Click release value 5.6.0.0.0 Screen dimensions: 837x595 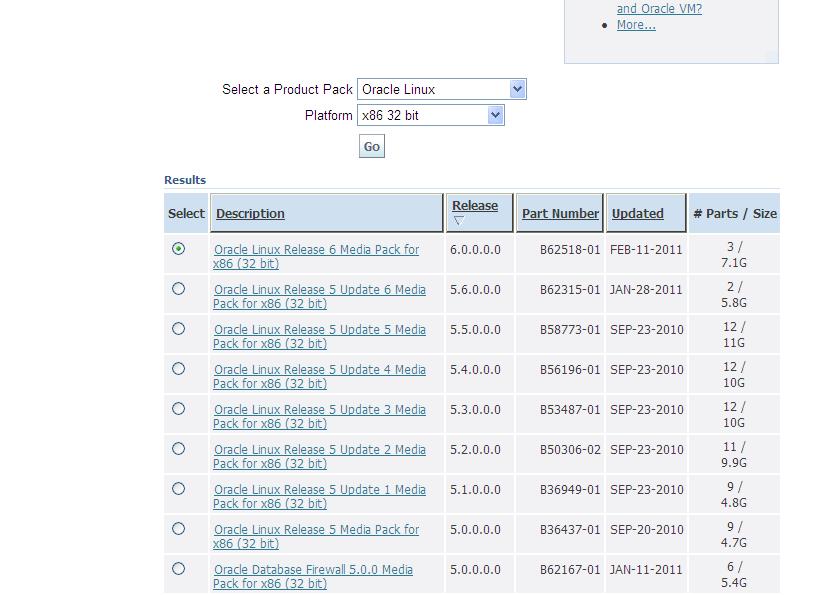(x=475, y=290)
